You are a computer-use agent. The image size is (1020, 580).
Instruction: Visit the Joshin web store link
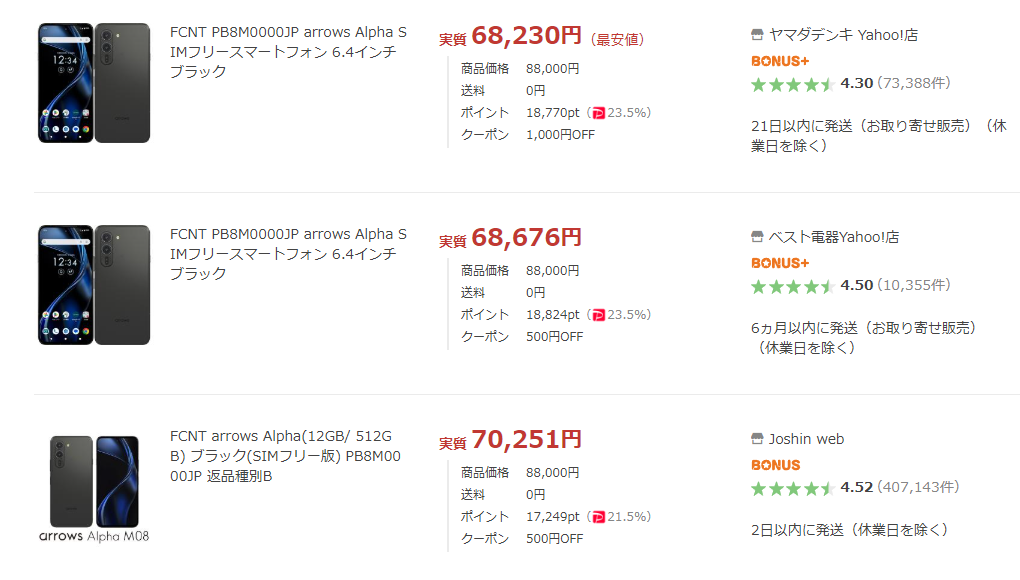[x=806, y=439]
